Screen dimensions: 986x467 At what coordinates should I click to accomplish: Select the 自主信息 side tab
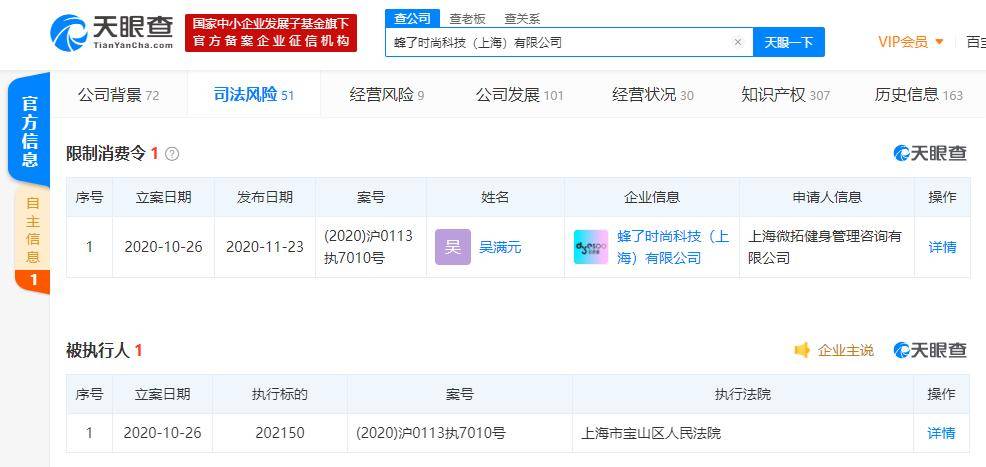tap(32, 230)
